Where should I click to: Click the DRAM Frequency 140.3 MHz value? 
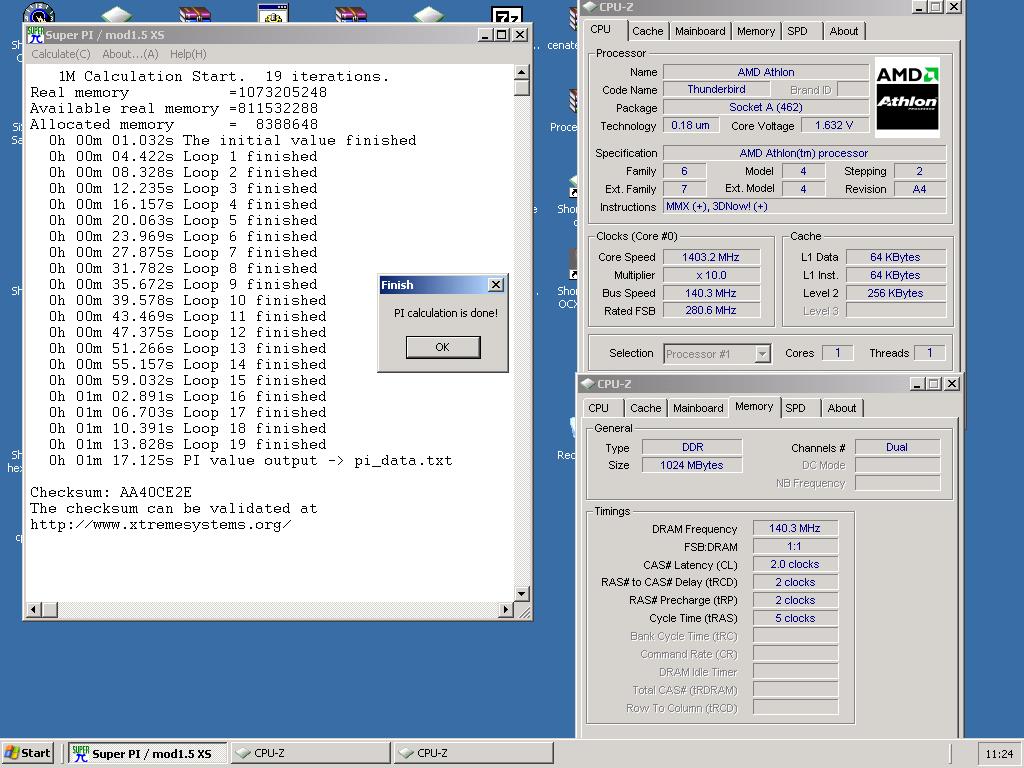click(x=795, y=528)
